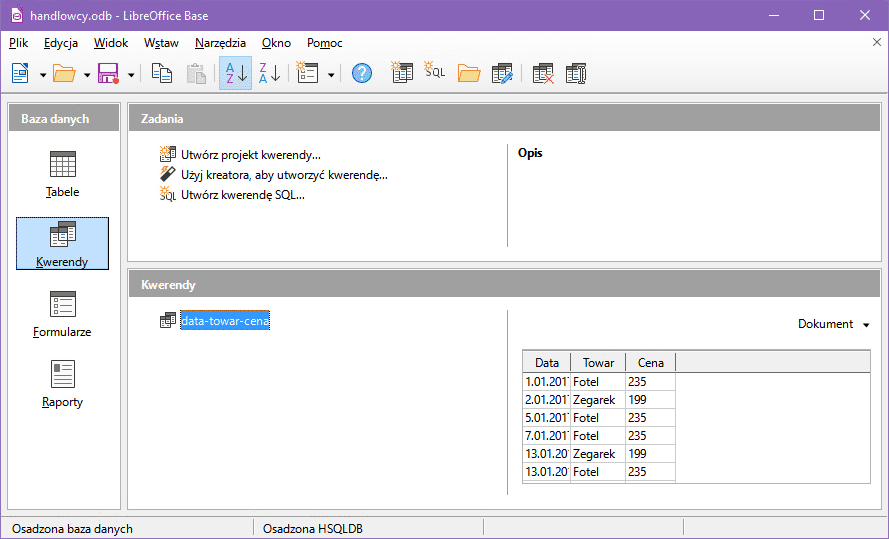Select the data-towar-cena query
Screen dimensions: 889x539
tap(225, 321)
